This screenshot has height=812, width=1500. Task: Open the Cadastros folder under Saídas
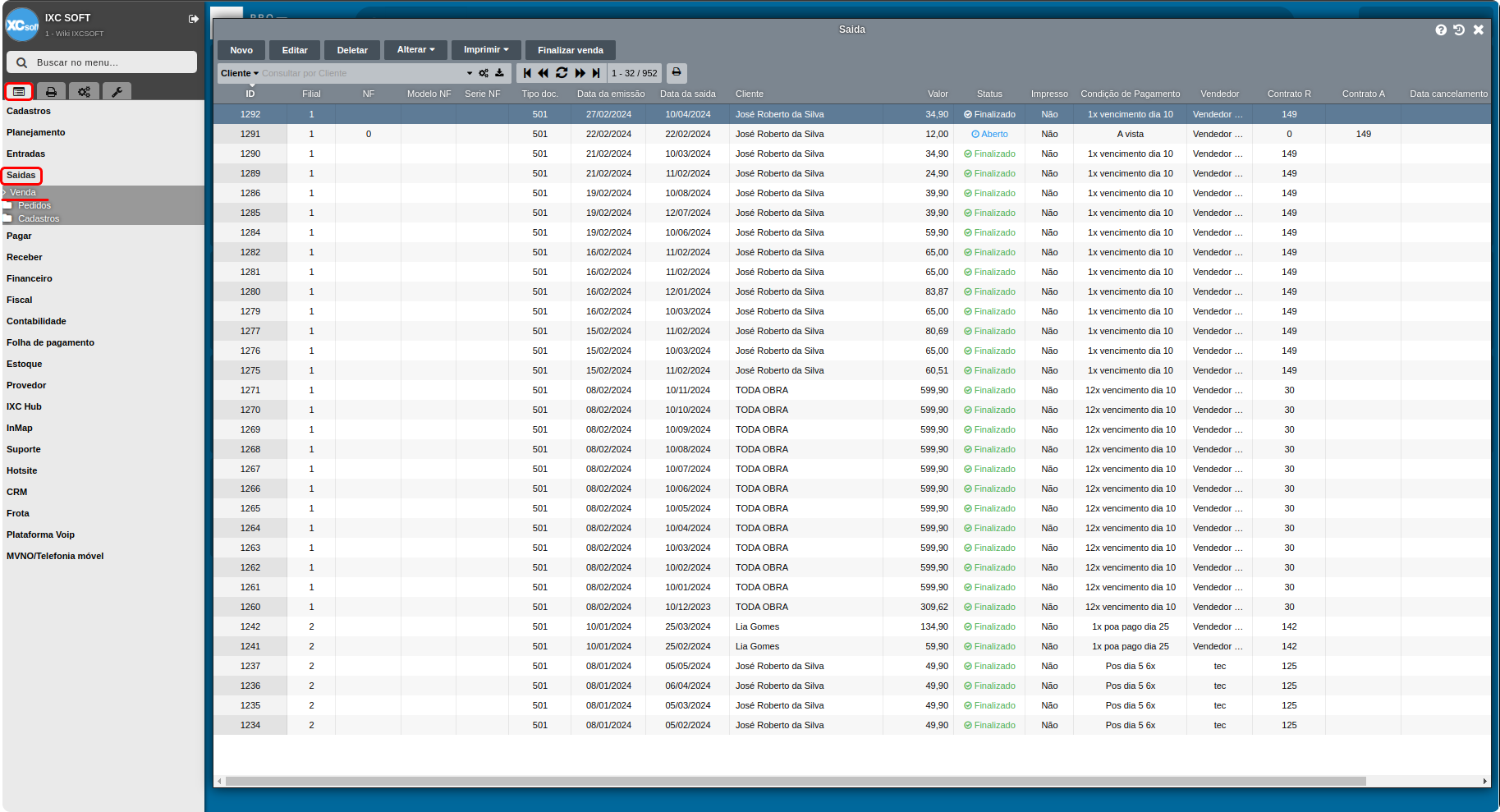39,218
